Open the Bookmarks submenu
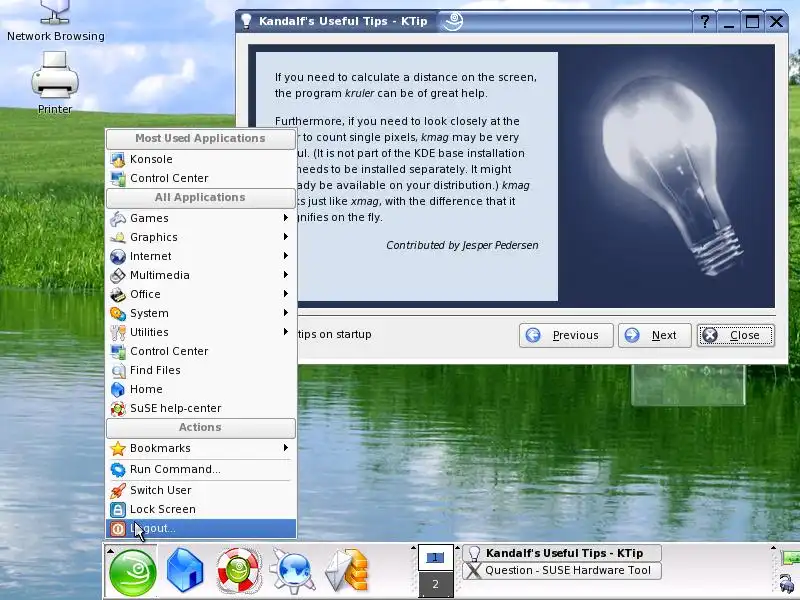 (x=201, y=448)
